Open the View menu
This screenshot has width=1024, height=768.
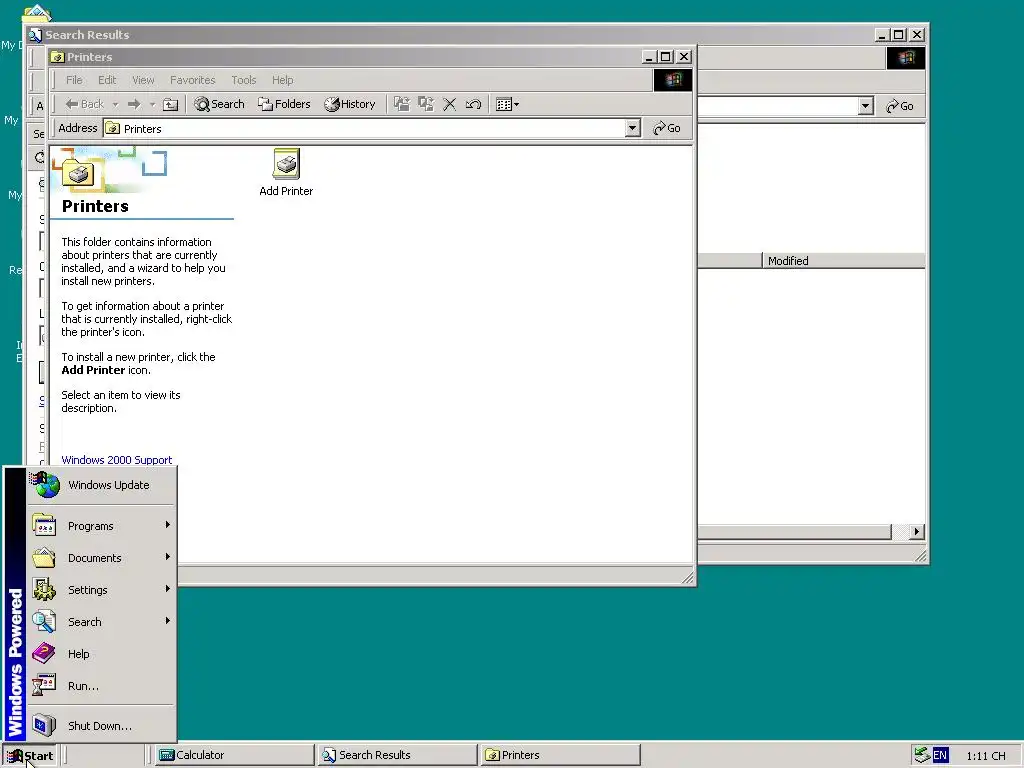(143, 80)
